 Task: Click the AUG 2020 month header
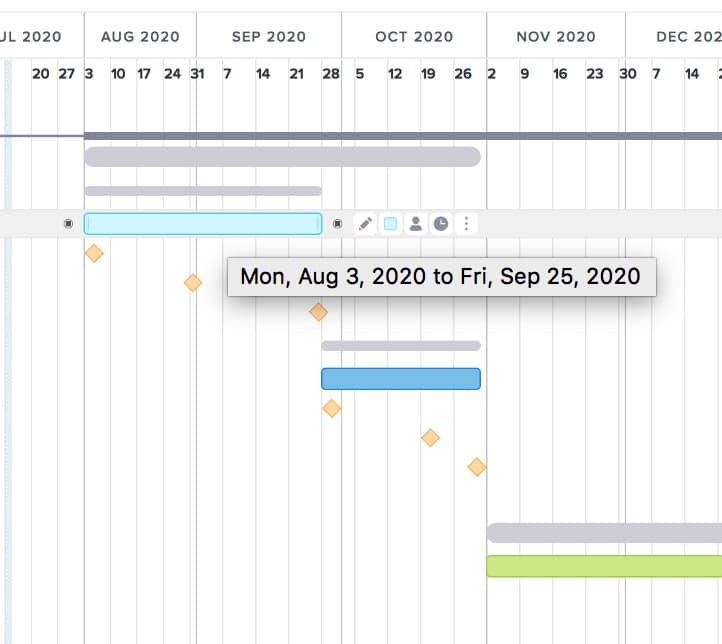140,37
